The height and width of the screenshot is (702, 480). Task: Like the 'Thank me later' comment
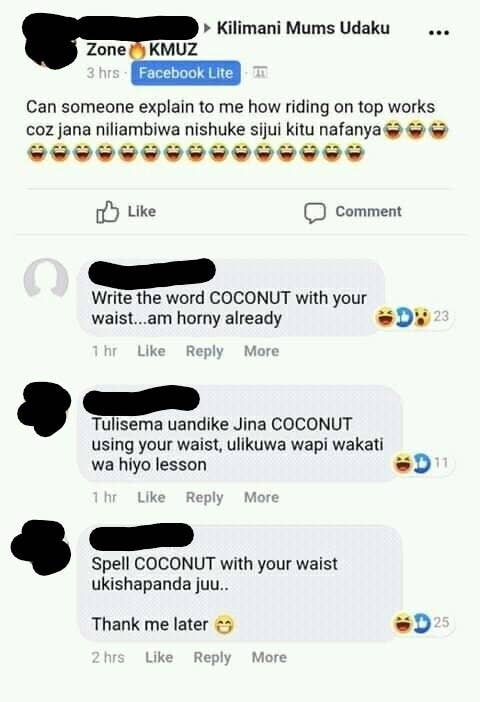coord(159,657)
